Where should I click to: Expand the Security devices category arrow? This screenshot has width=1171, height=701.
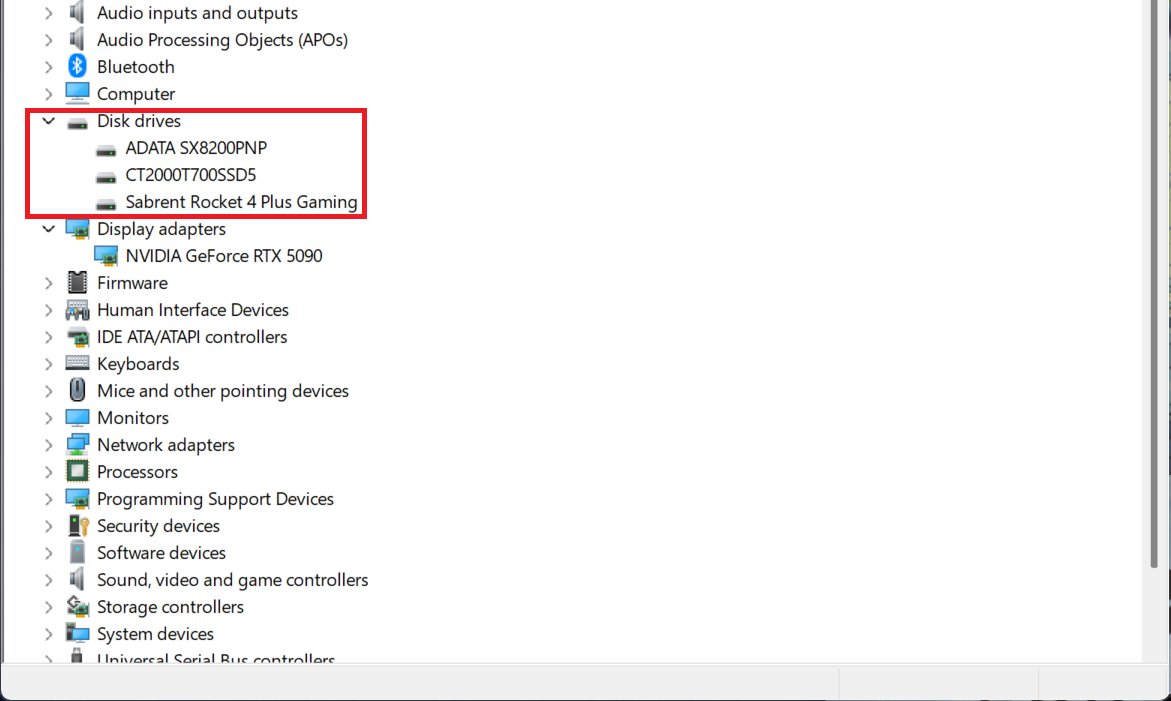49,526
